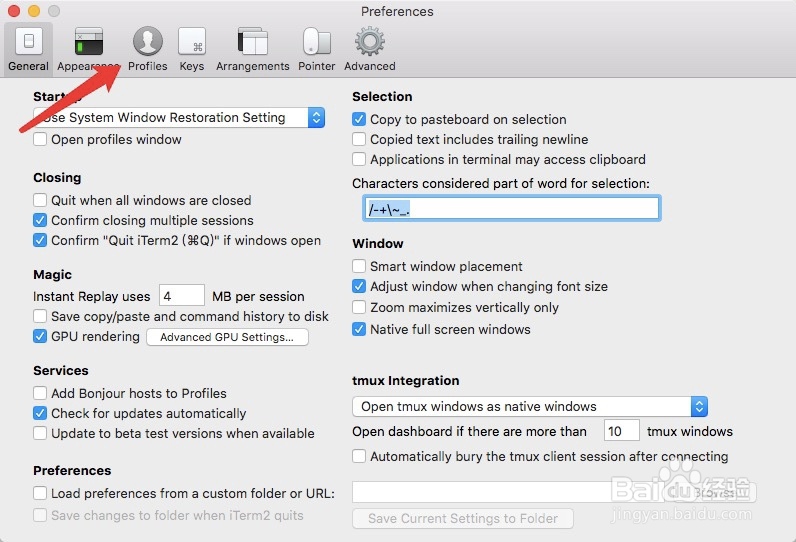Open the Keys preferences icon

click(192, 41)
